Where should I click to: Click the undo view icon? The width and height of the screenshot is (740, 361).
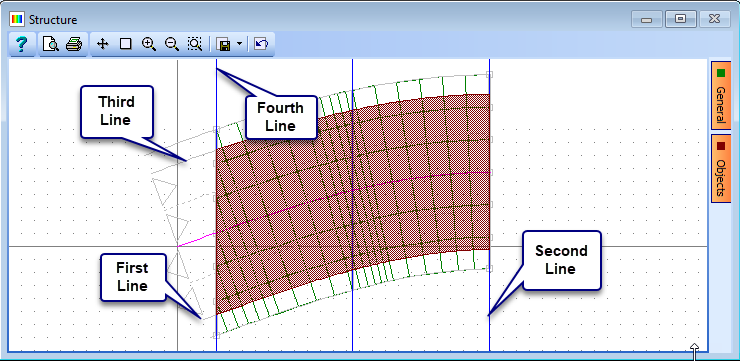point(261,44)
